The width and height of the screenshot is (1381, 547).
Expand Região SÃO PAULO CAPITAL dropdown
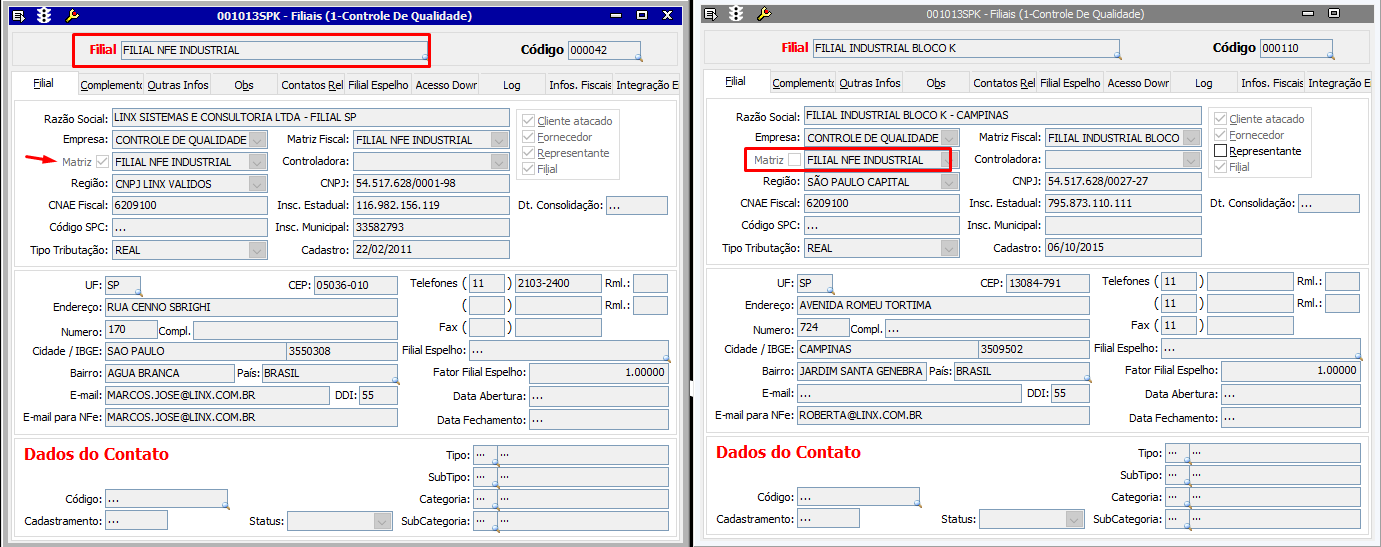click(950, 182)
